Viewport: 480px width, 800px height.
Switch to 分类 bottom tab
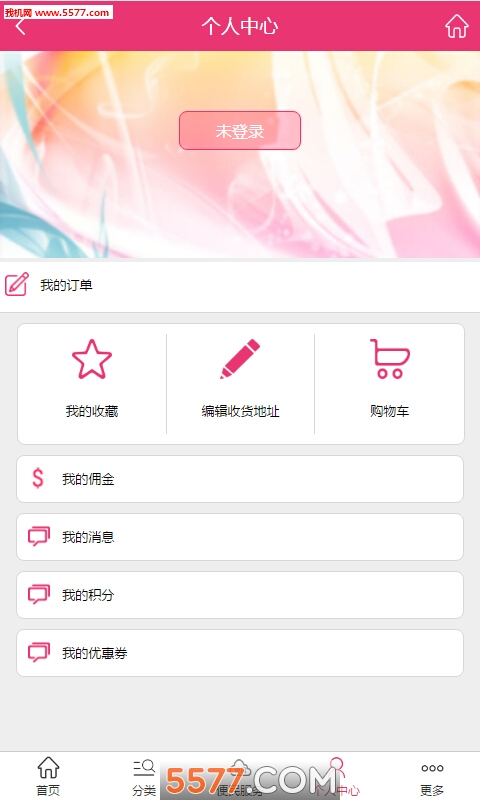[x=144, y=777]
